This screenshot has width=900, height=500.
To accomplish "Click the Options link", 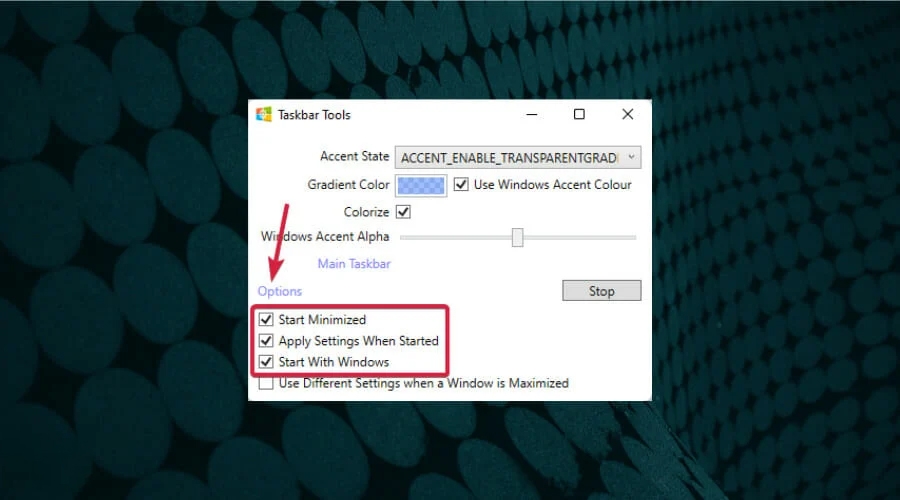I will [280, 291].
